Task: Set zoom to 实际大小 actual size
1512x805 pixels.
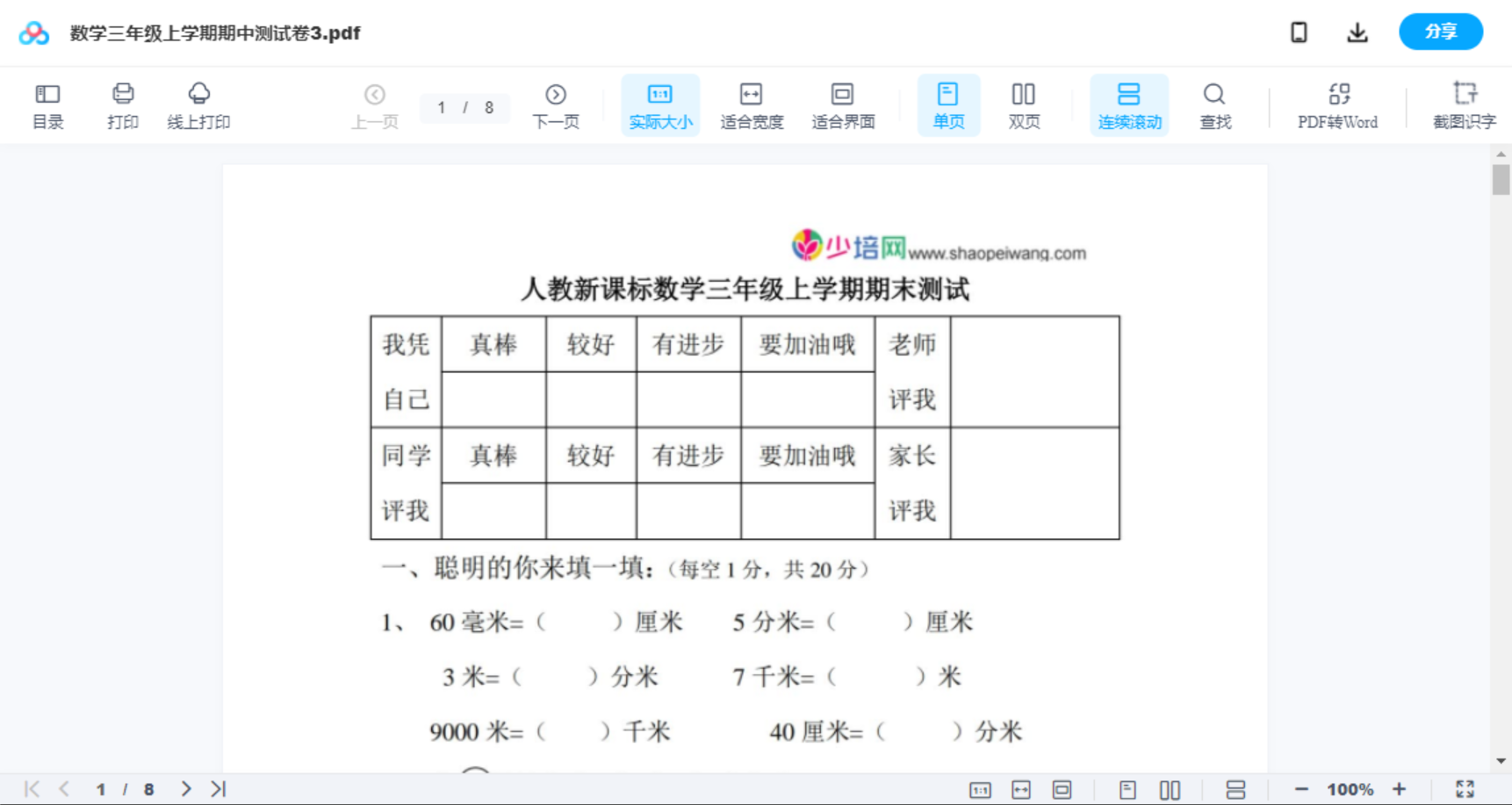Action: (660, 104)
